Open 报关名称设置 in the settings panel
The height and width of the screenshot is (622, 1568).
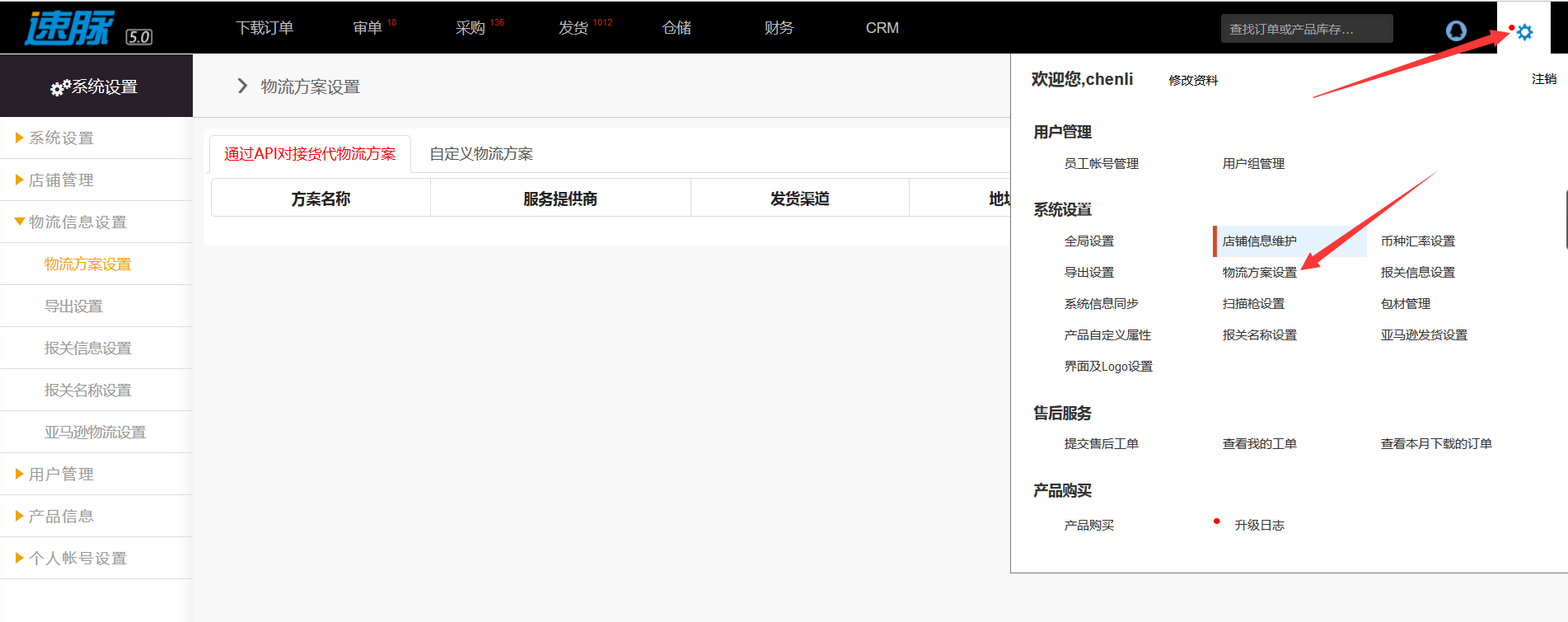pyautogui.click(x=1260, y=335)
